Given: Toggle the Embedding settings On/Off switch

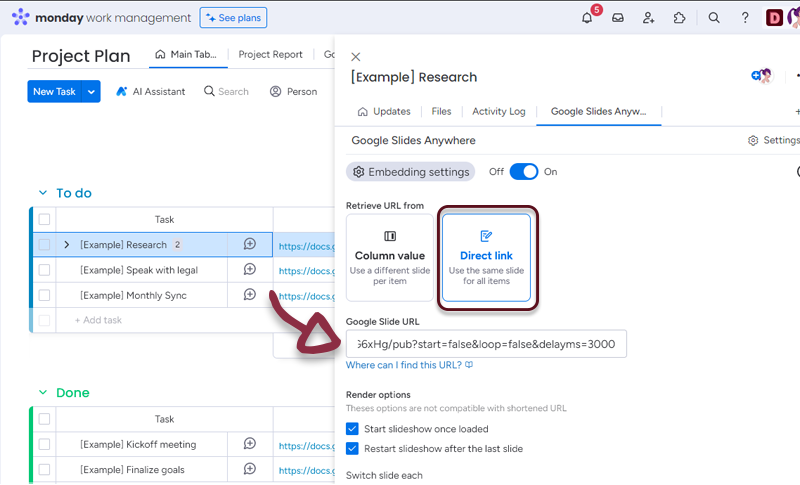Looking at the screenshot, I should [x=524, y=172].
